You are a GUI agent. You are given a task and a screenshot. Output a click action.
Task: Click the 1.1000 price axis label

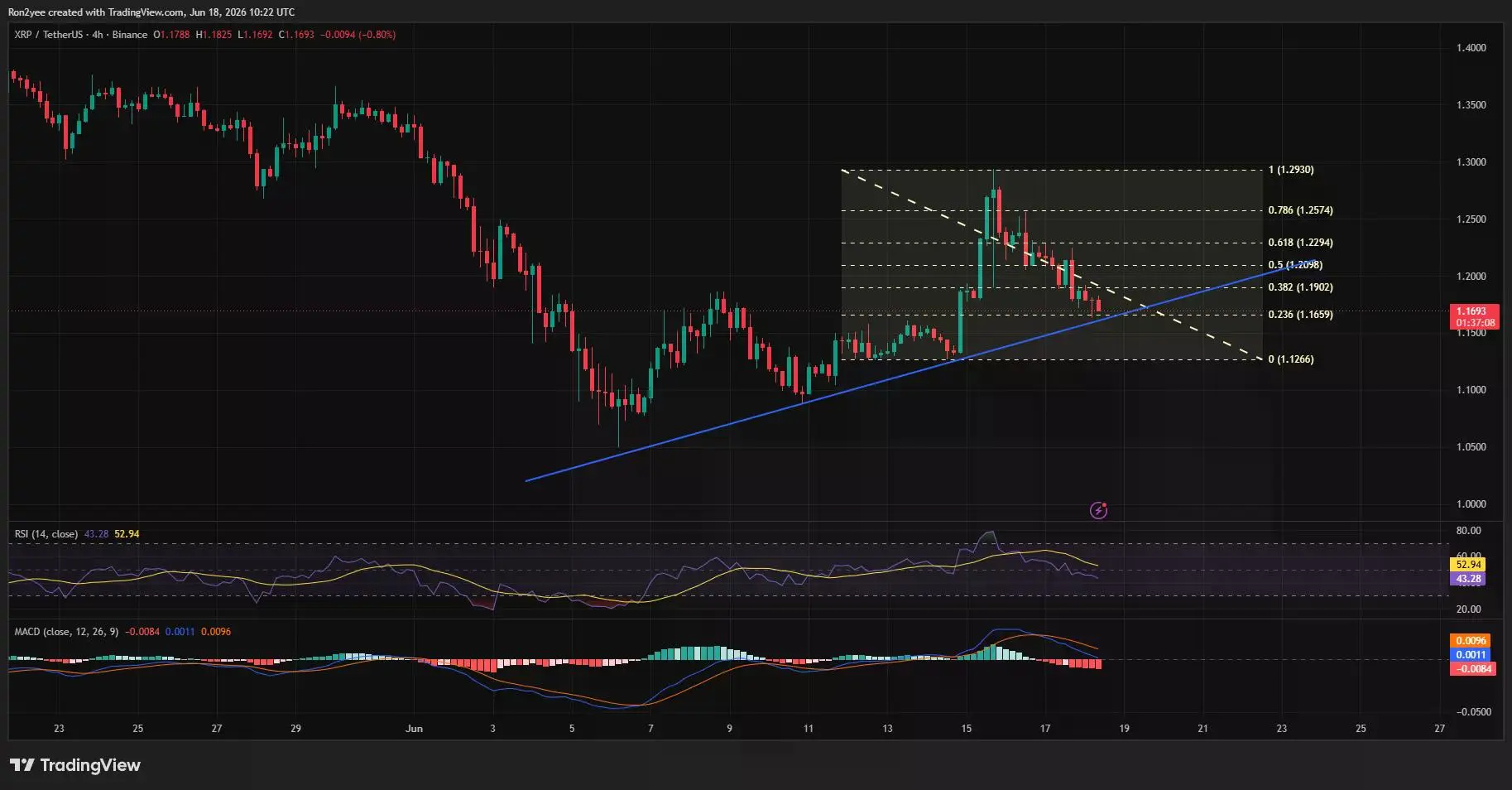pos(1471,390)
